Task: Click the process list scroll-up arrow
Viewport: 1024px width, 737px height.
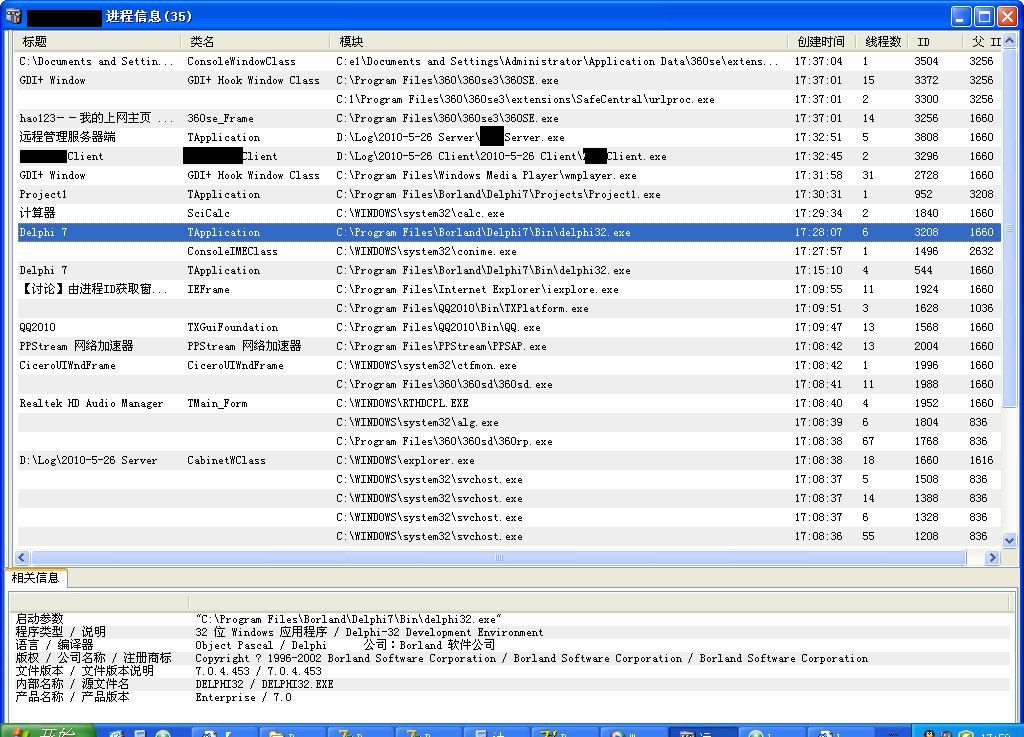Action: [1009, 40]
